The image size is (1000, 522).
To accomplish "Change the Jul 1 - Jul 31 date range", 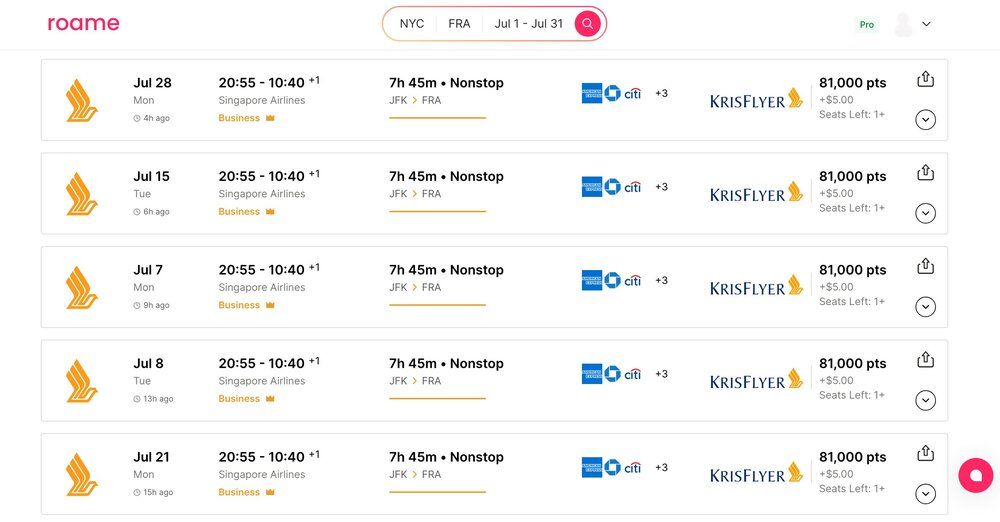I will coord(528,24).
